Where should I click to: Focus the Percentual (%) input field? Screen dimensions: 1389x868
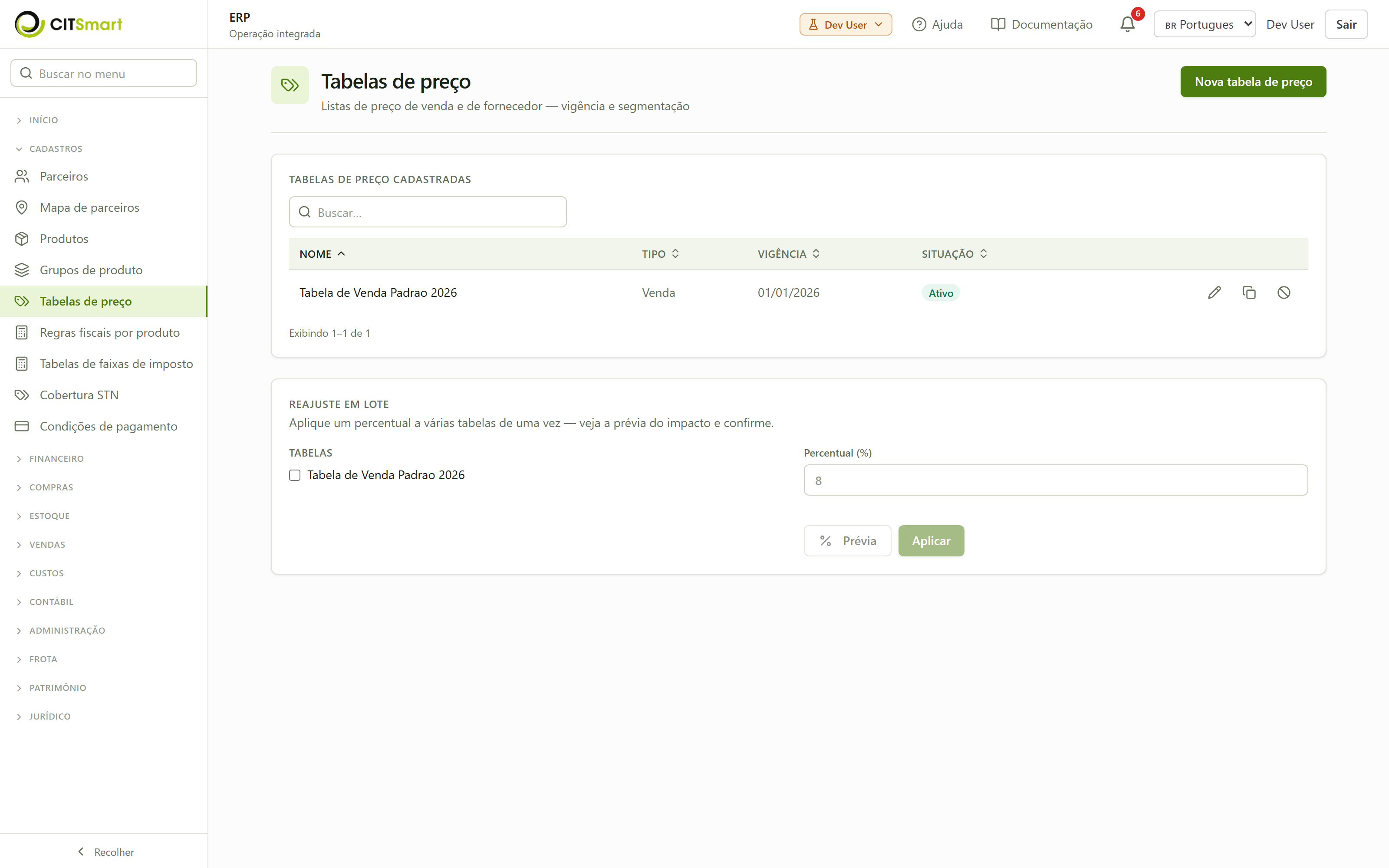(x=1056, y=480)
